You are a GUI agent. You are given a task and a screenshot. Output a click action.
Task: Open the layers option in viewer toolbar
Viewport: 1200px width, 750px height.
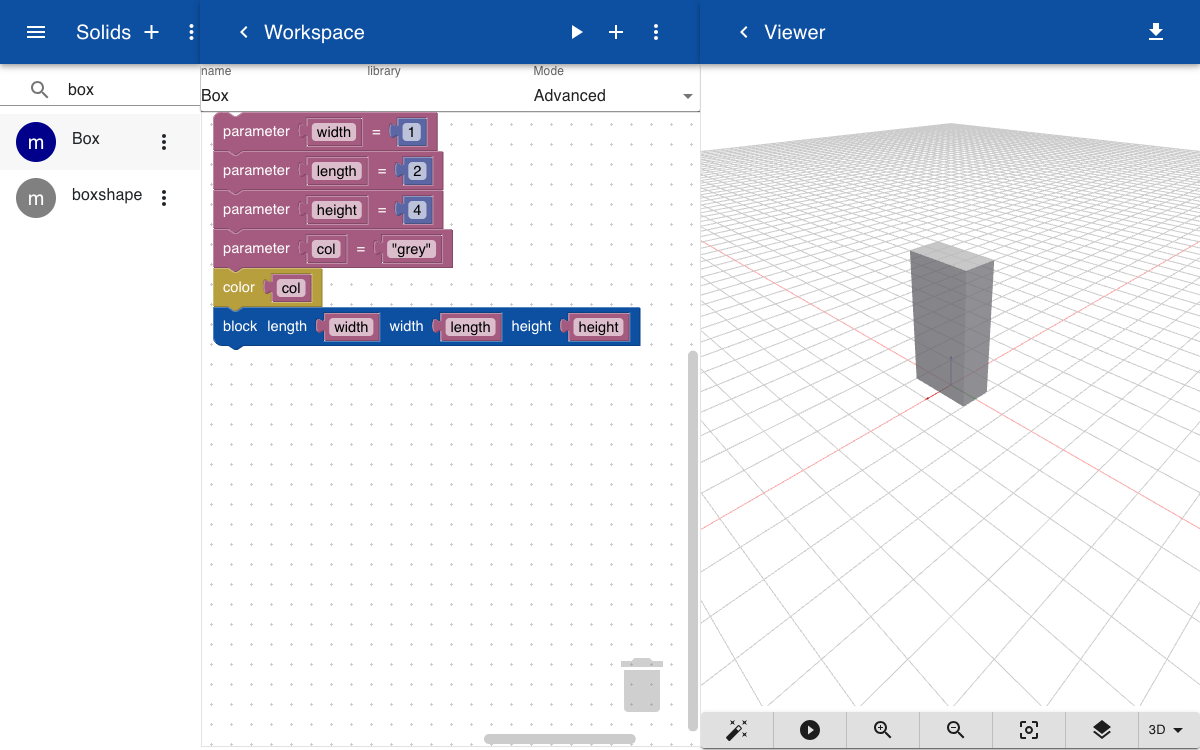tap(1102, 730)
